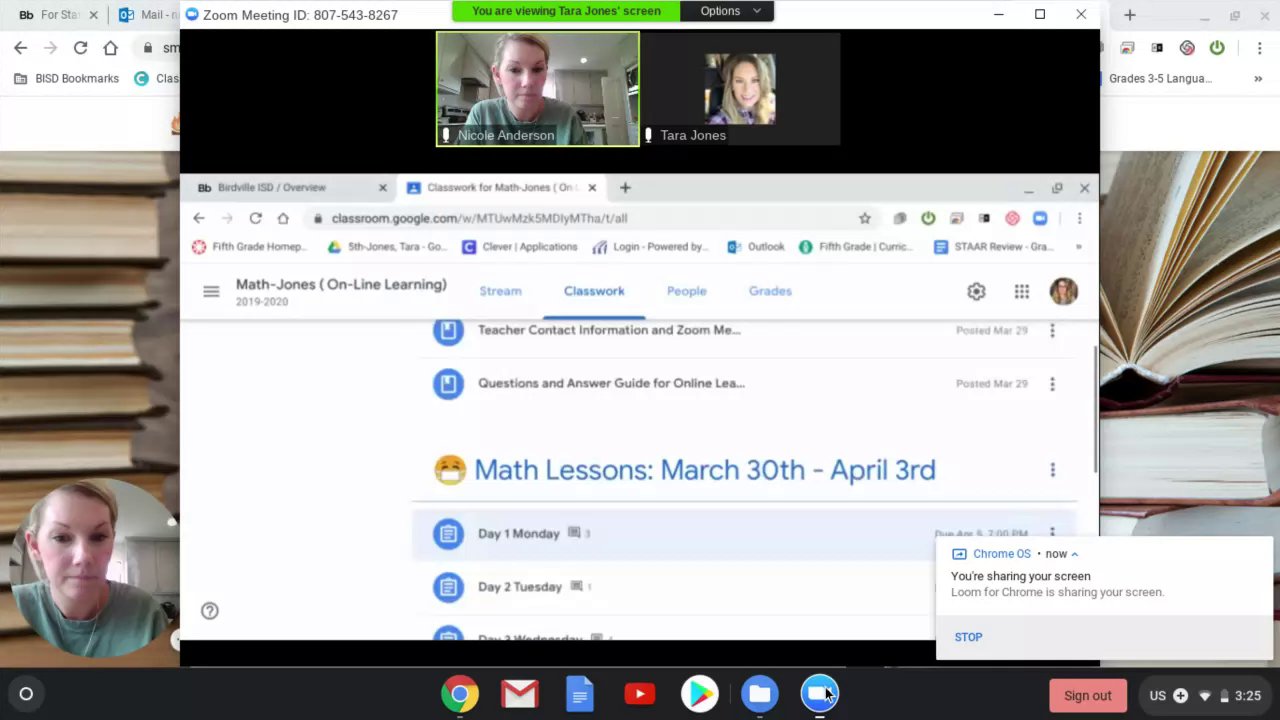Select Nicole Anderson video thumbnail

click(x=537, y=89)
